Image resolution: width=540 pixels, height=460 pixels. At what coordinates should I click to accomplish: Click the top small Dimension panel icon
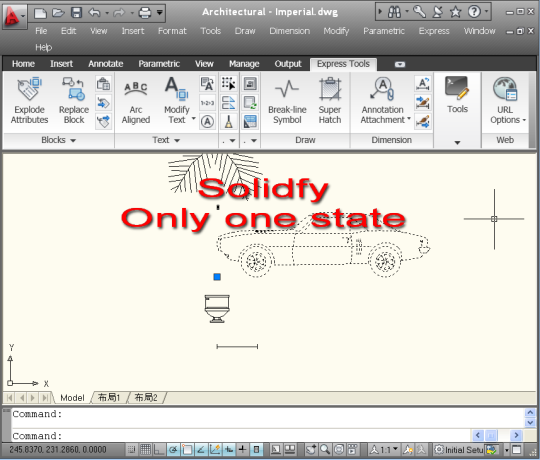(x=423, y=84)
